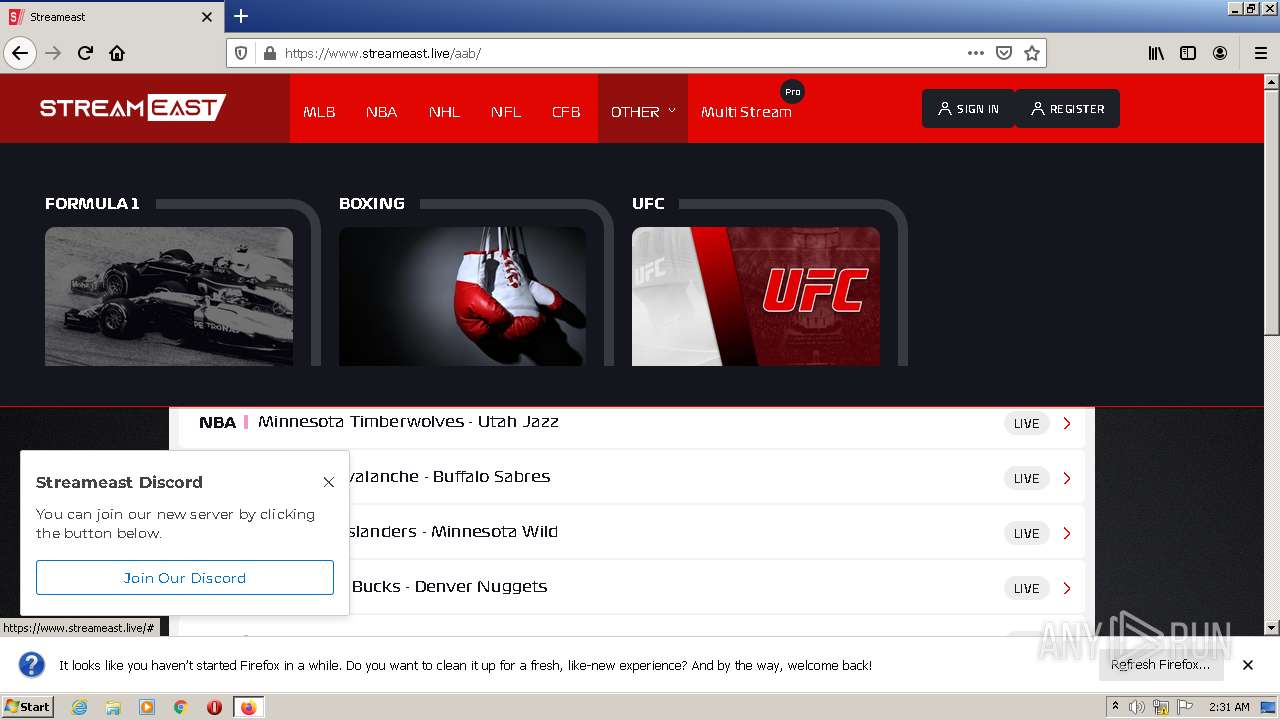Open File Explorer from taskbar
Viewport: 1280px width, 720px height.
click(x=113, y=707)
